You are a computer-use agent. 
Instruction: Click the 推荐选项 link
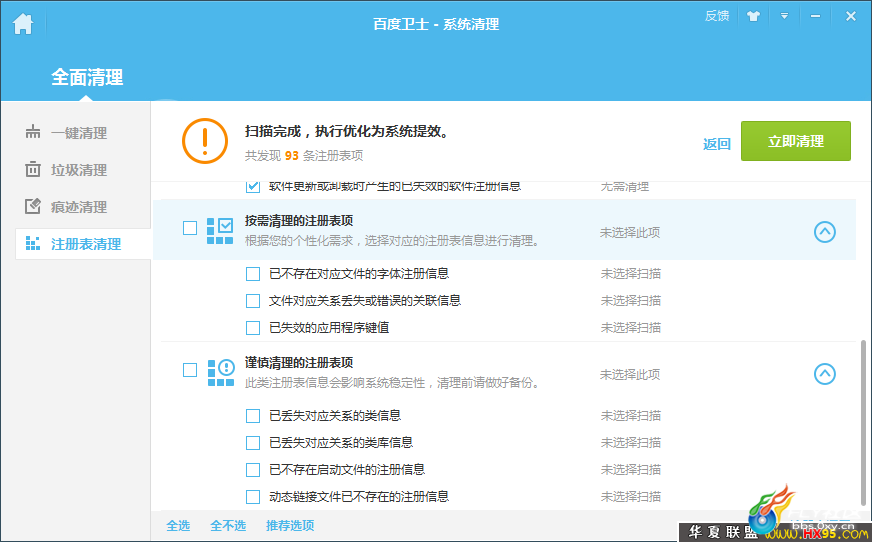[290, 525]
